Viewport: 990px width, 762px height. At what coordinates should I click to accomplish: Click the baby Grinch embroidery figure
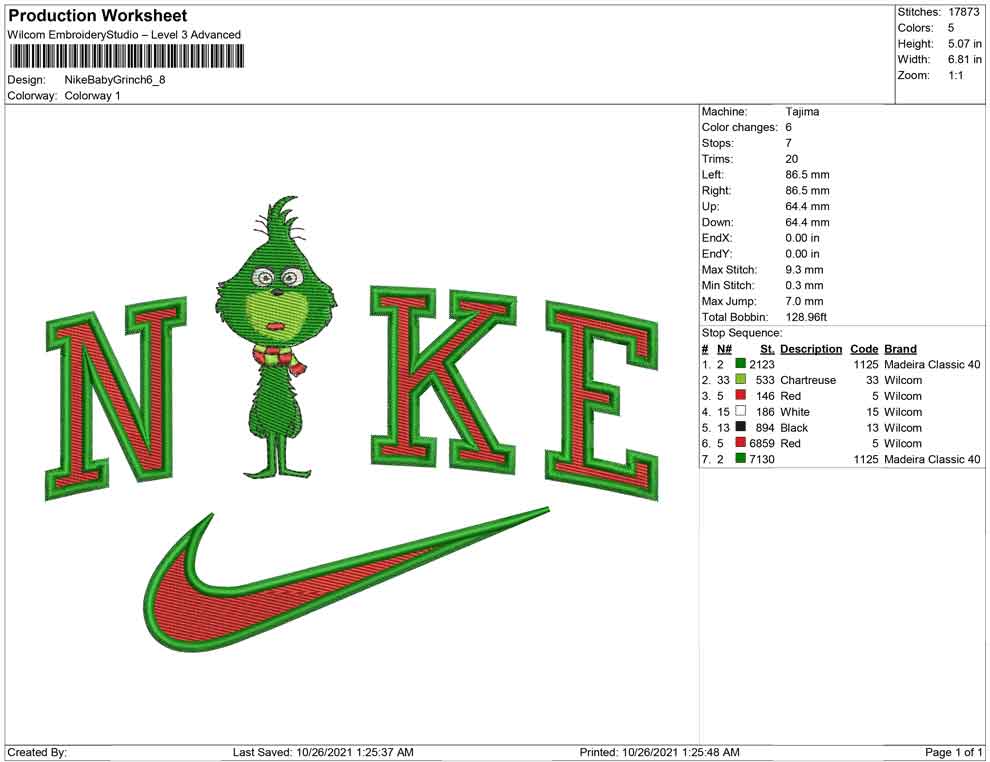coord(277,338)
